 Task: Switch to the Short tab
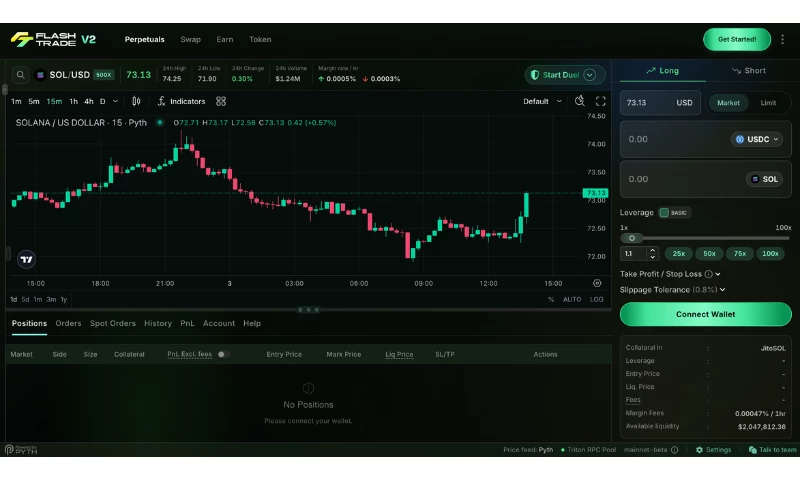(x=748, y=71)
